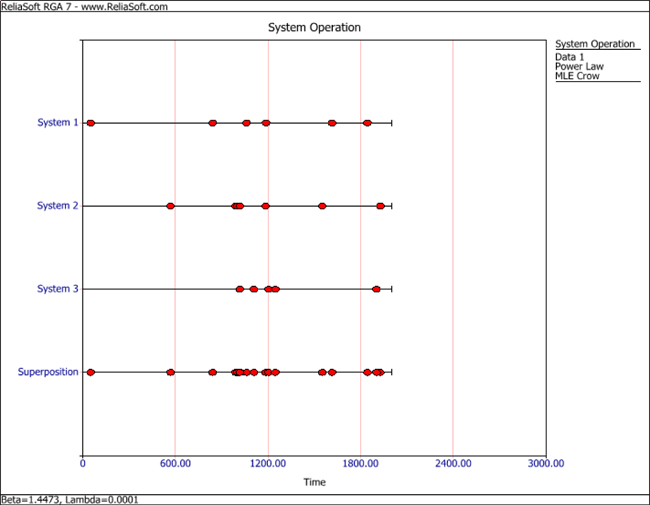Image resolution: width=650 pixels, height=505 pixels.
Task: Click the Superposition axis label
Action: (48, 372)
